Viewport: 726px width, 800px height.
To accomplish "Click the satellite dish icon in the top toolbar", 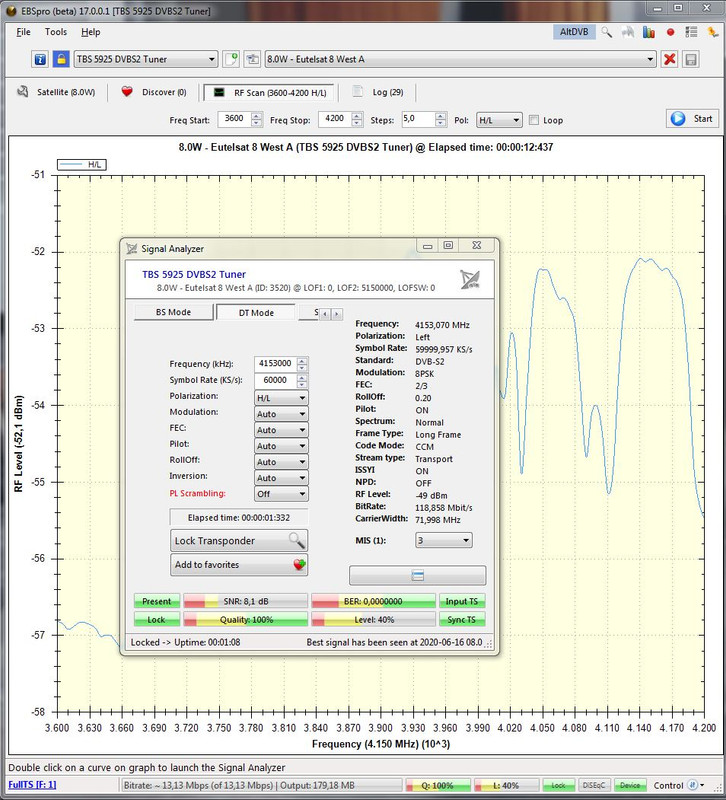I will [x=628, y=32].
